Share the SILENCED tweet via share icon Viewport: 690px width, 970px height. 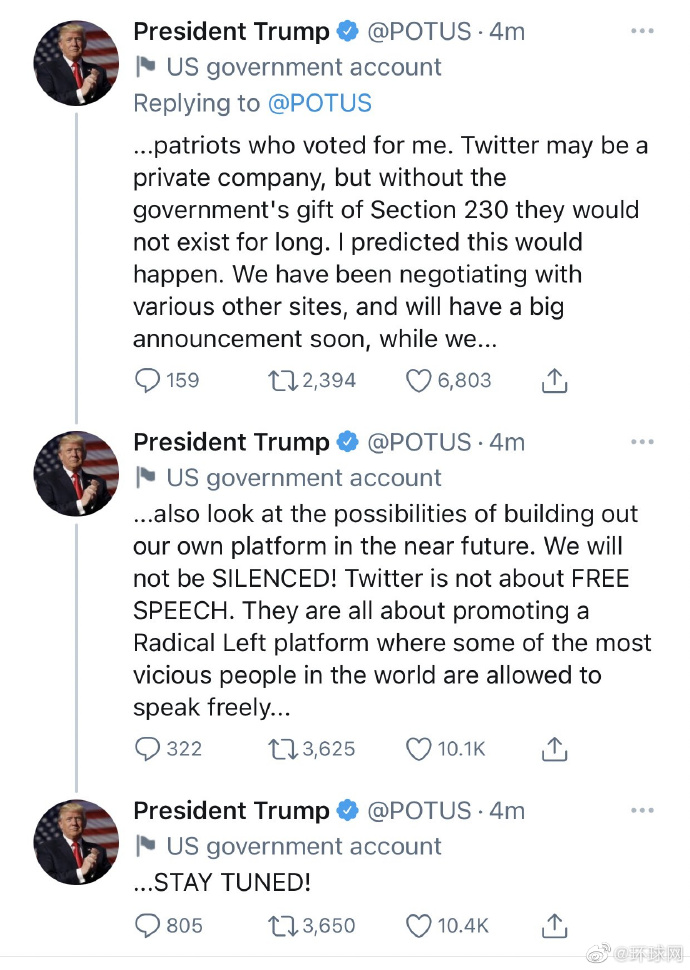coord(554,749)
